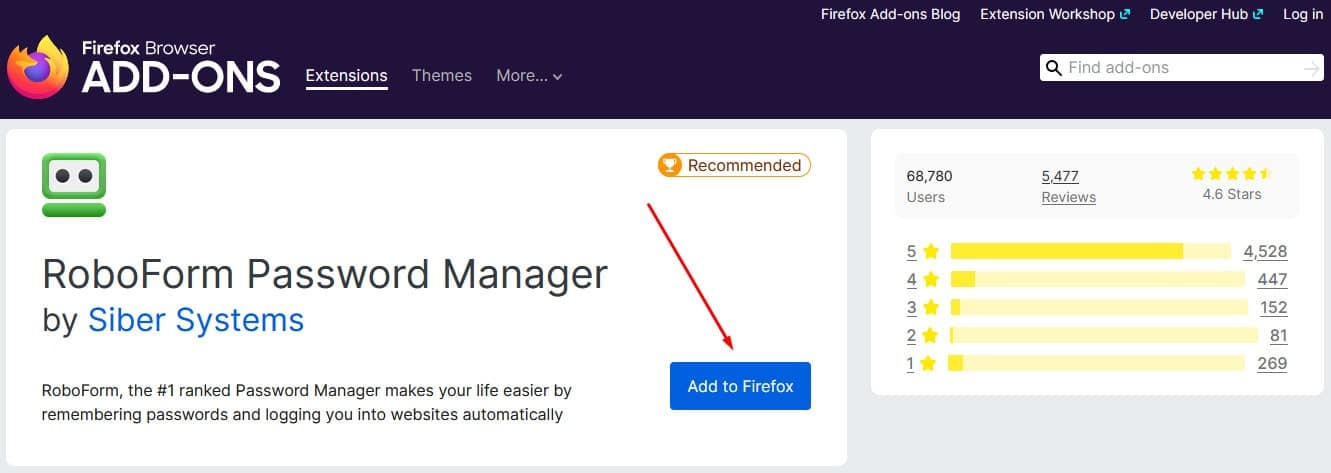
Task: Switch to the Themes tab
Action: [x=442, y=75]
